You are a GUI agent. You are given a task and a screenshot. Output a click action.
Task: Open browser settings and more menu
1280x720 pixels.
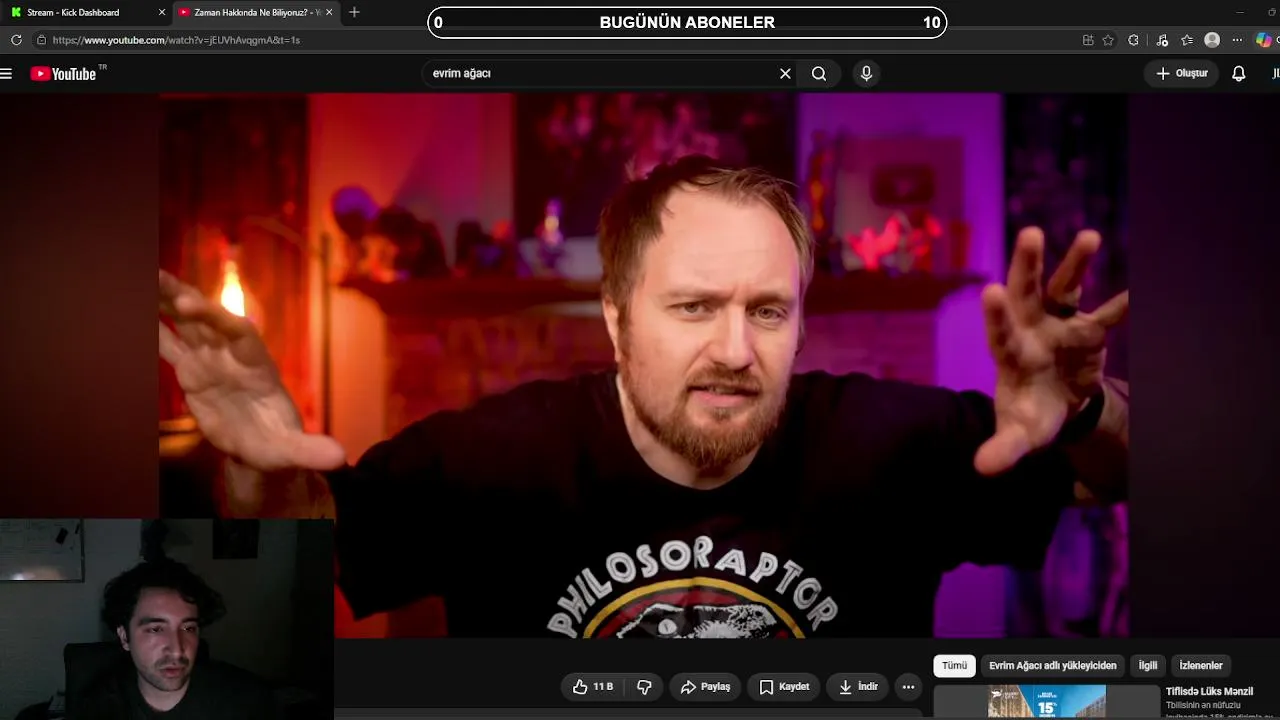click(x=1237, y=40)
